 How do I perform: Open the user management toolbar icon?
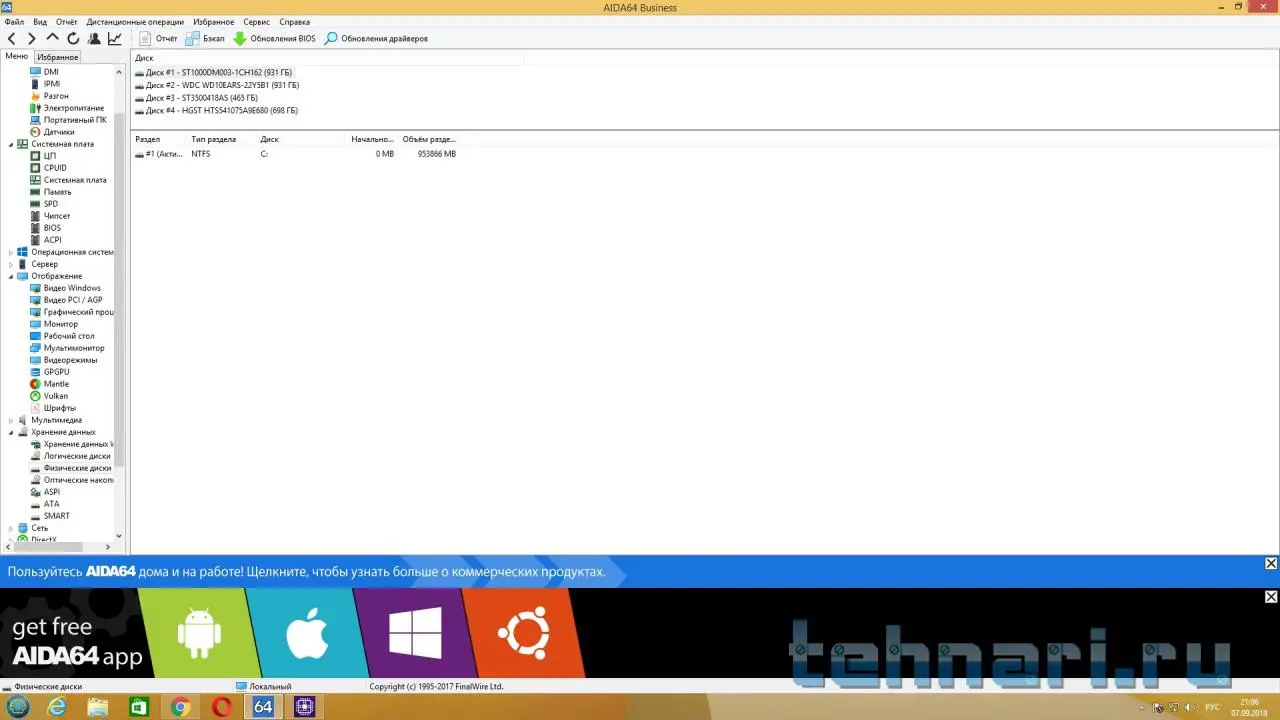(x=94, y=39)
